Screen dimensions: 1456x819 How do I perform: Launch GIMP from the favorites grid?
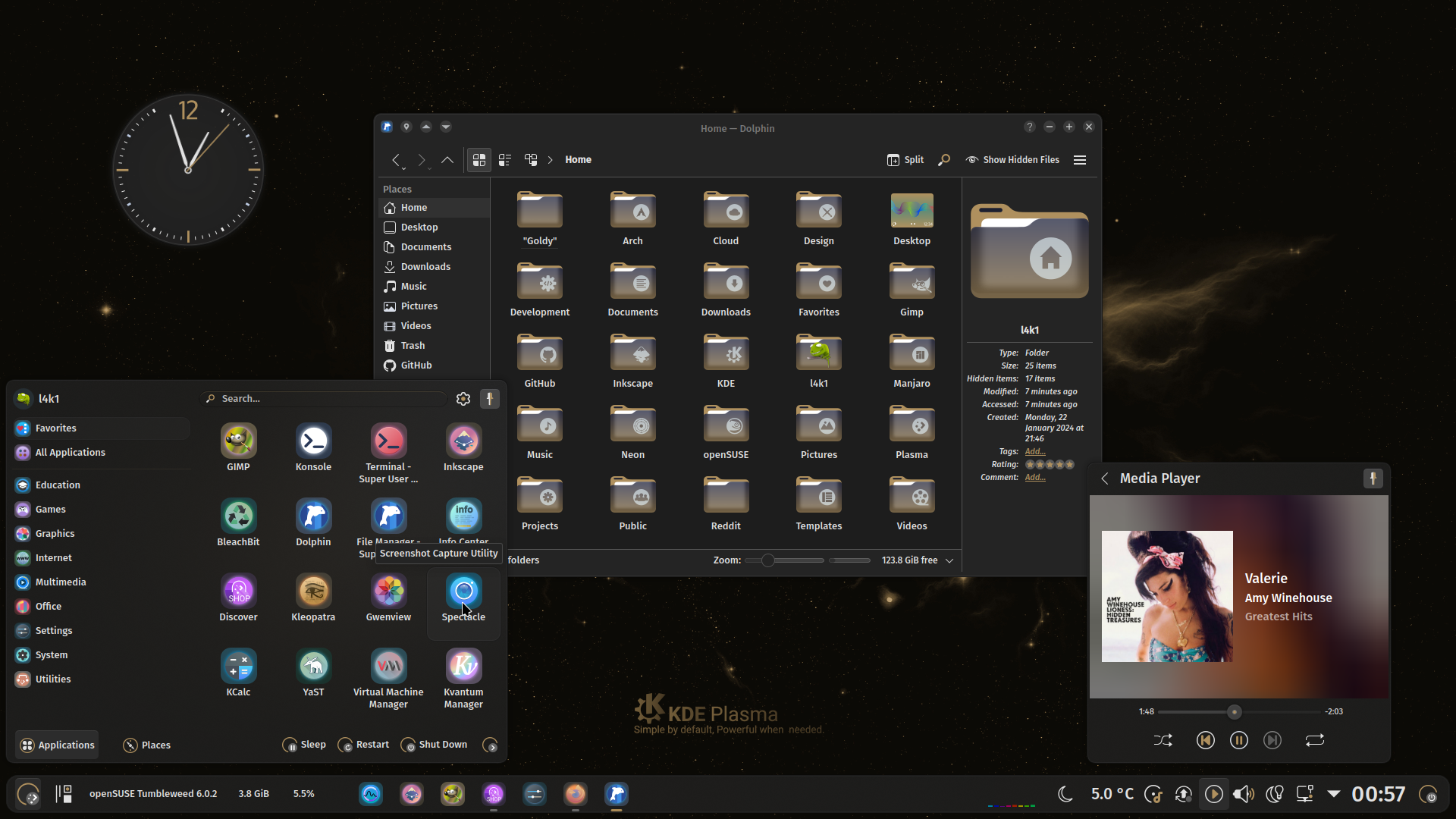tap(238, 448)
